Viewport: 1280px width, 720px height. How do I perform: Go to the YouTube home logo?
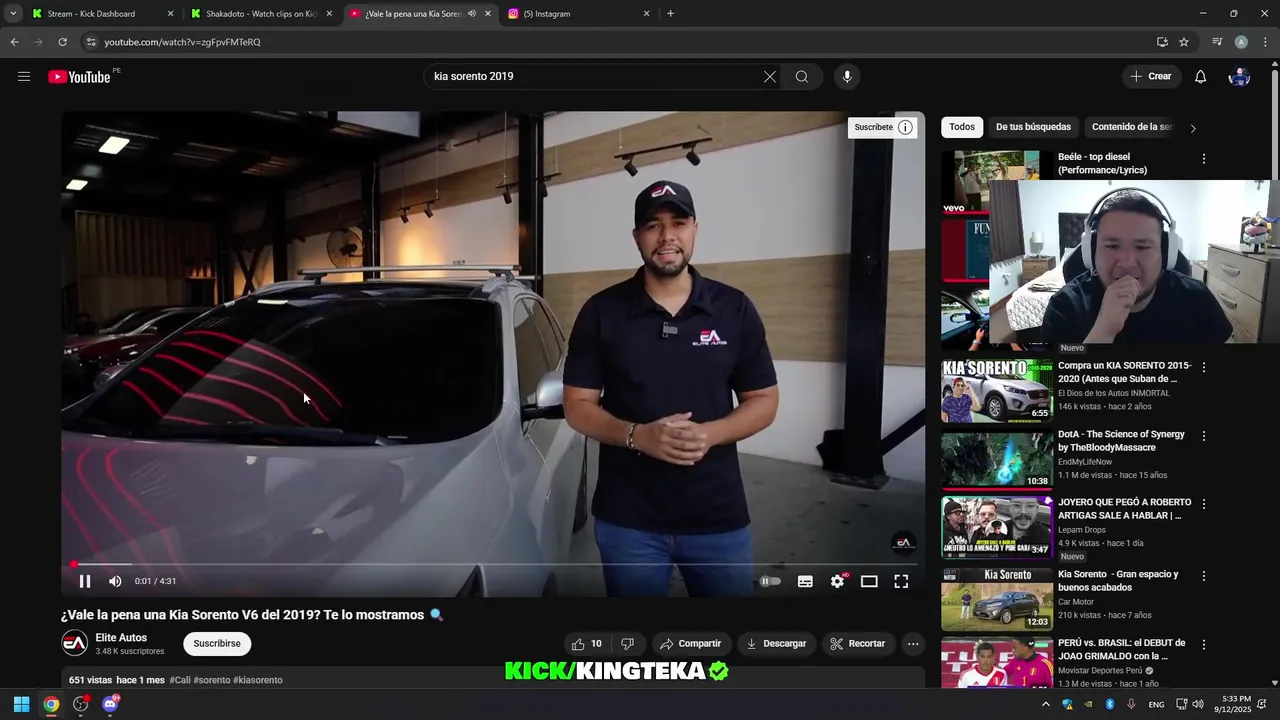(80, 77)
